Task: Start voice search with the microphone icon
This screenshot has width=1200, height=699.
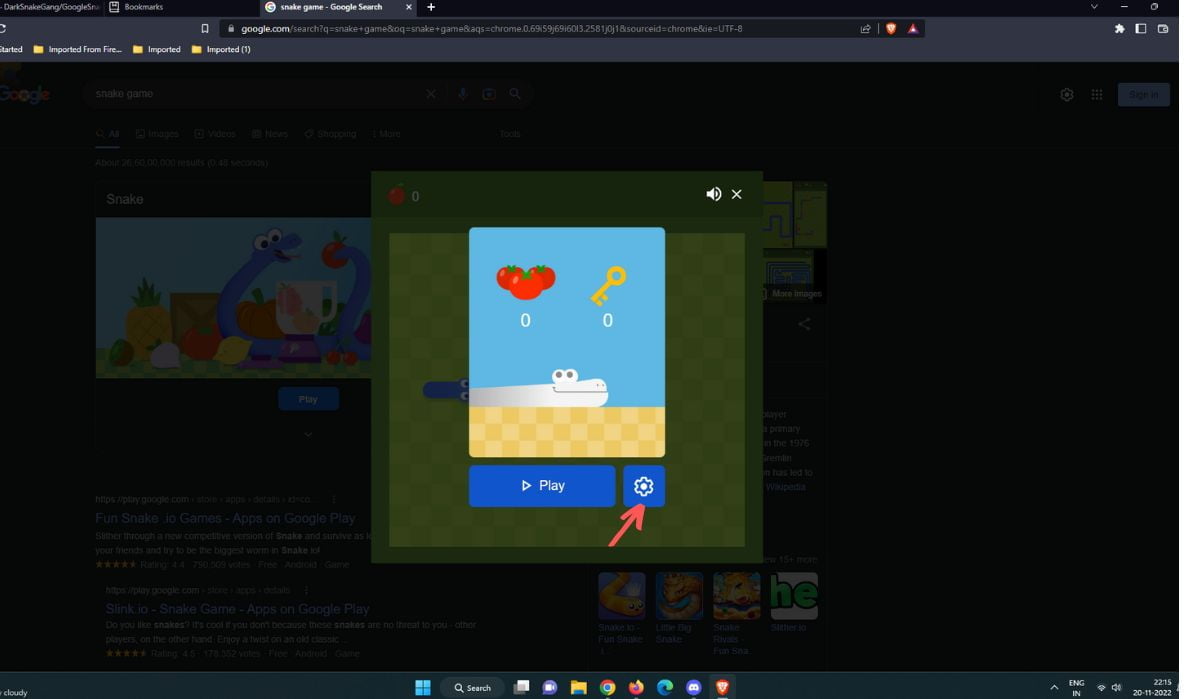Action: pos(462,93)
